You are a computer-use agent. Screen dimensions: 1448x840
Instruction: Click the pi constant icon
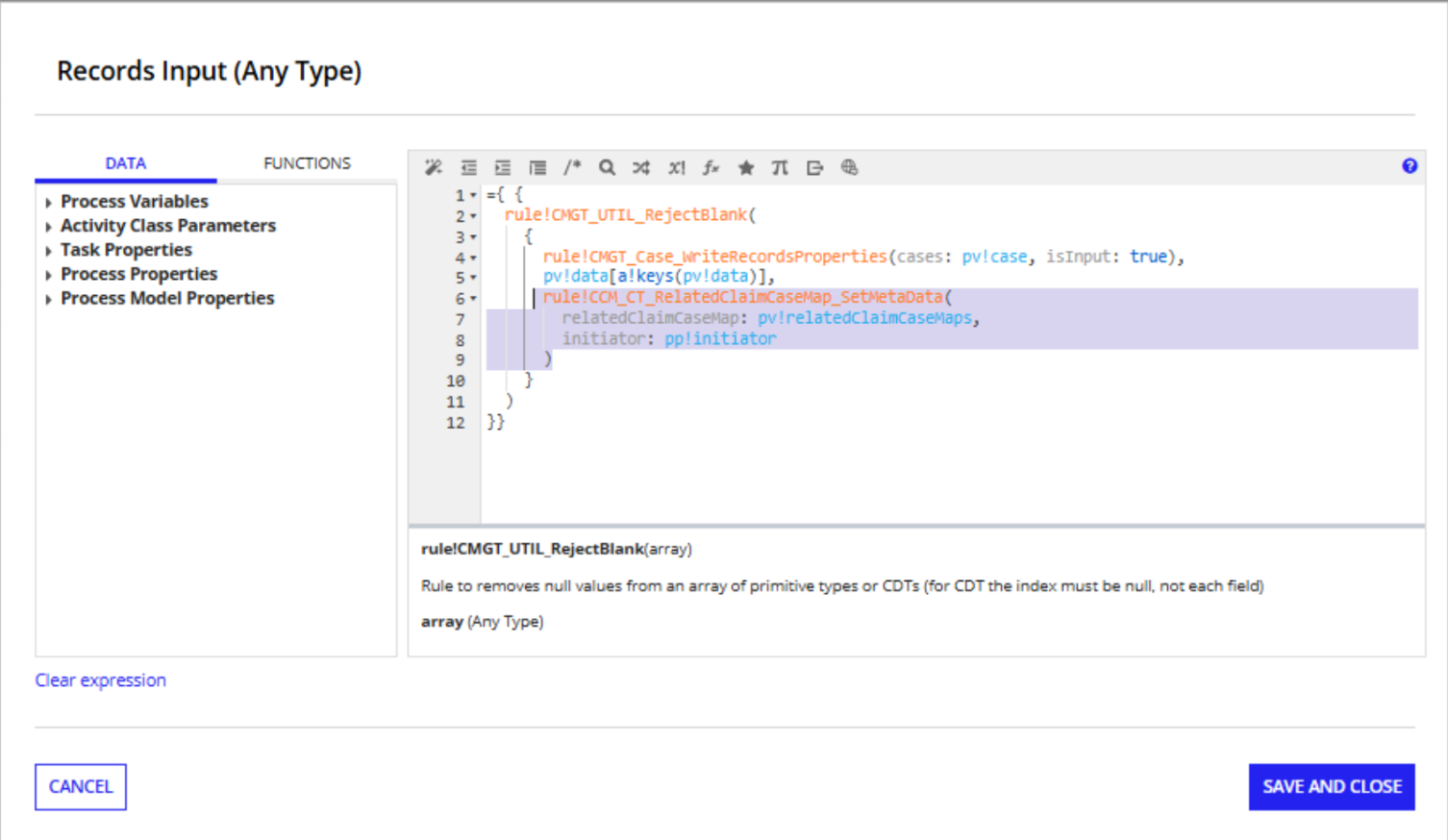[780, 167]
